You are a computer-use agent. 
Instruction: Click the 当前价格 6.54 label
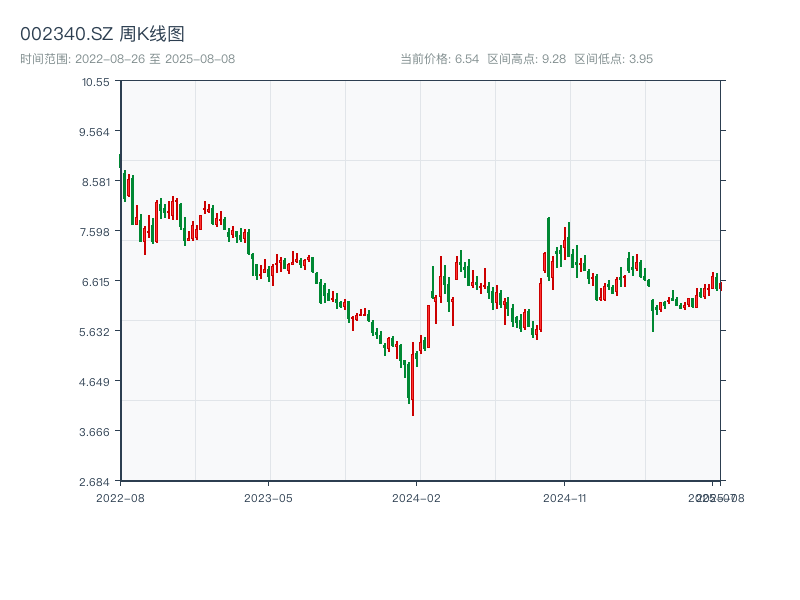(x=439, y=59)
